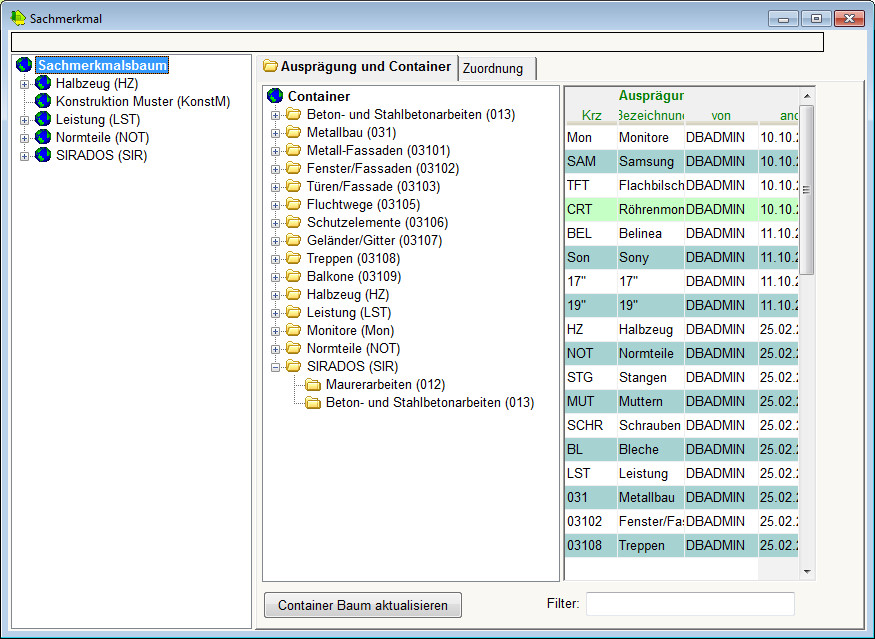Screen dimensions: 875x639
Task: Expand the Metallbau (031) container
Action: tap(275, 133)
